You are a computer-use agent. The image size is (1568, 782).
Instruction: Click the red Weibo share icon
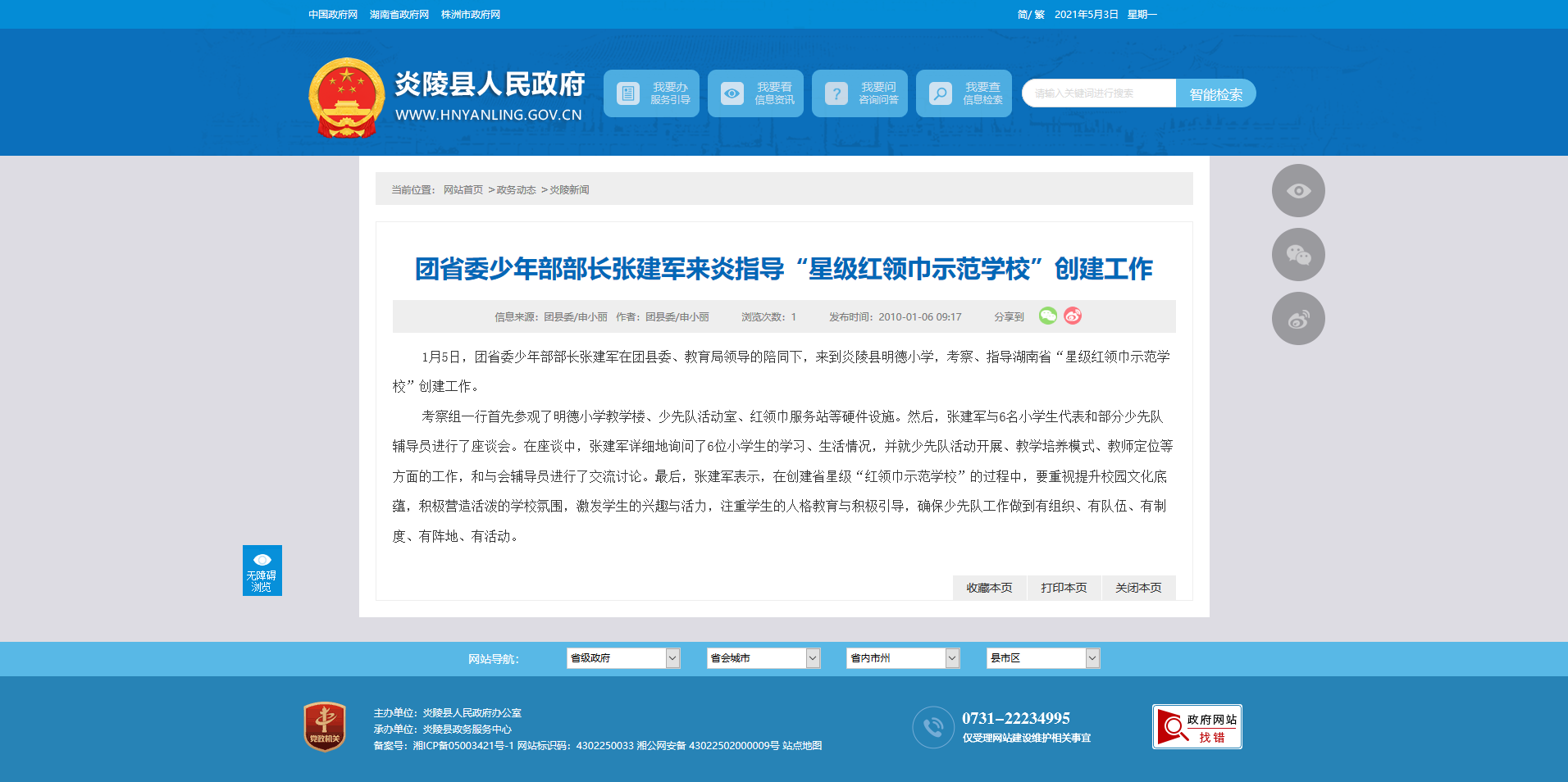pos(1073,316)
